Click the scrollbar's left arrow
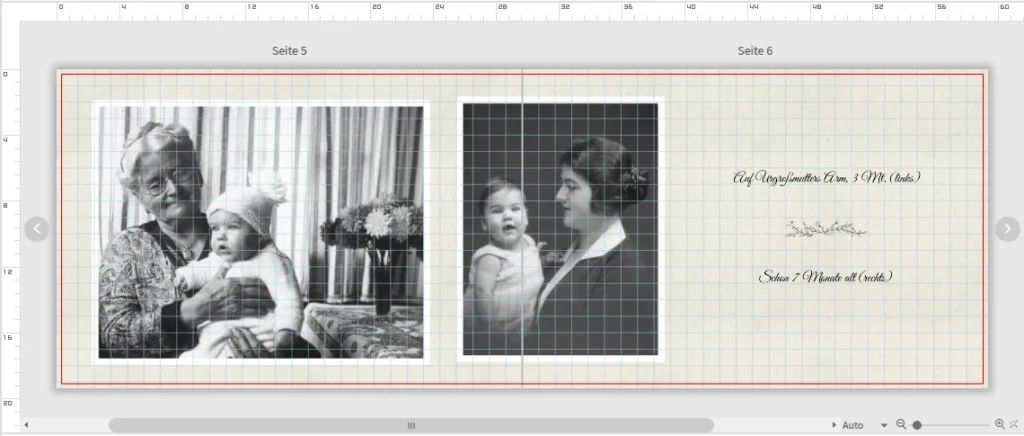Screen dimensions: 1024x436 pyautogui.click(x=26, y=425)
